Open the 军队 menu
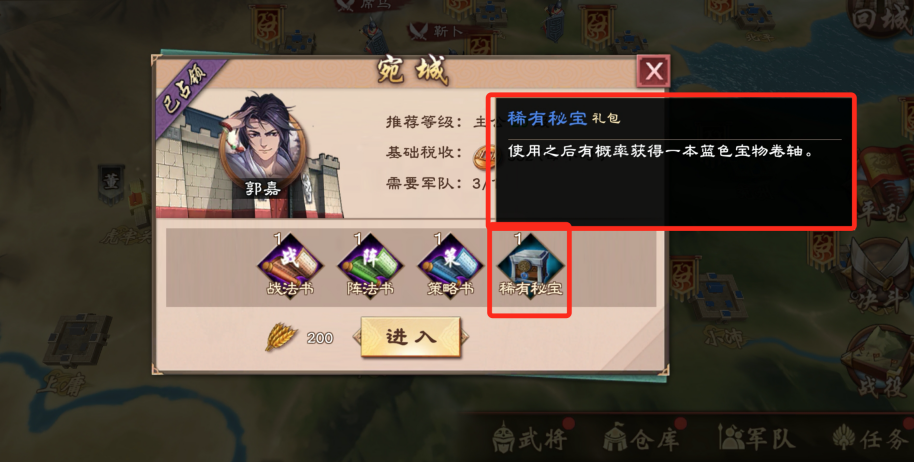The width and height of the screenshot is (914, 462). tap(757, 439)
